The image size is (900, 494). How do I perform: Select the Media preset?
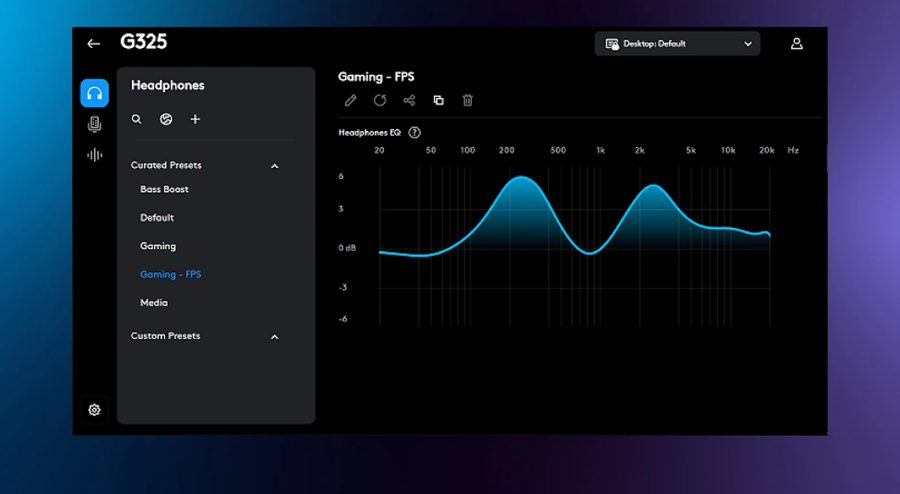(154, 302)
